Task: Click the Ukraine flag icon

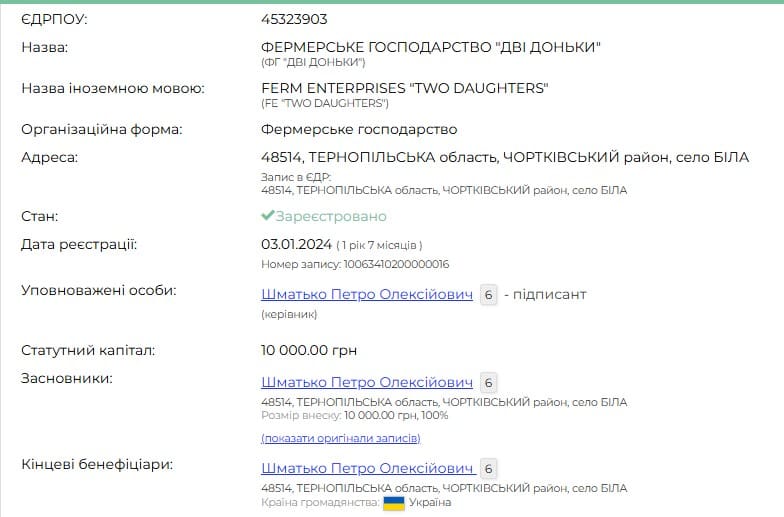Action: 394,503
